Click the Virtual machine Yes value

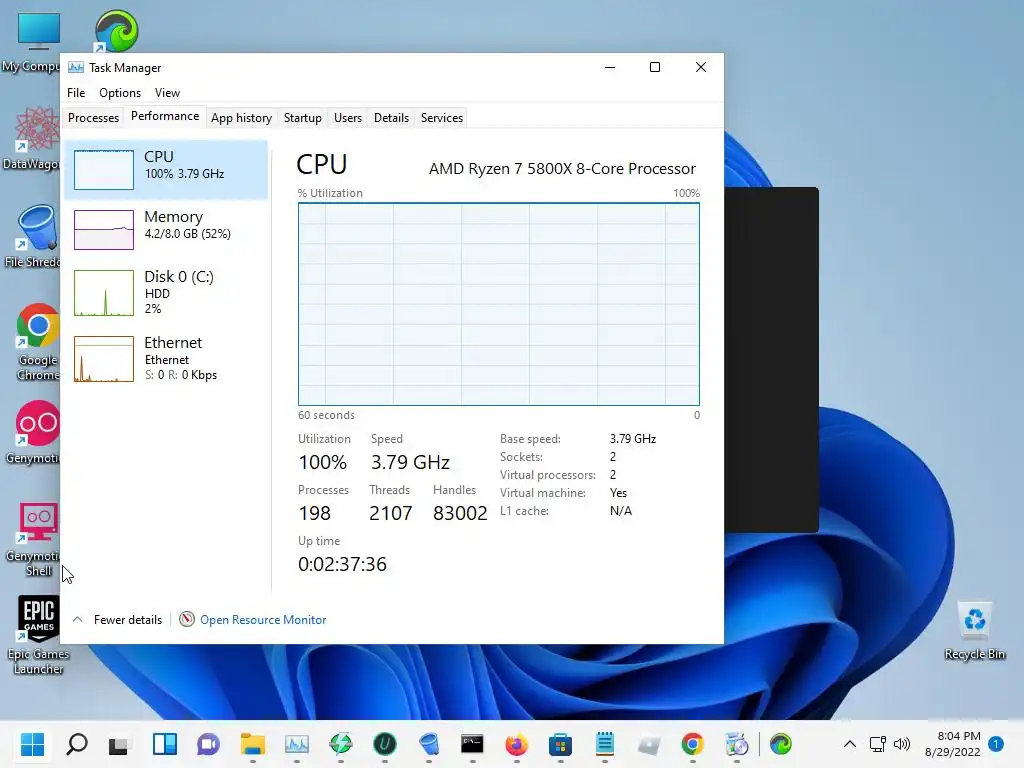(618, 493)
